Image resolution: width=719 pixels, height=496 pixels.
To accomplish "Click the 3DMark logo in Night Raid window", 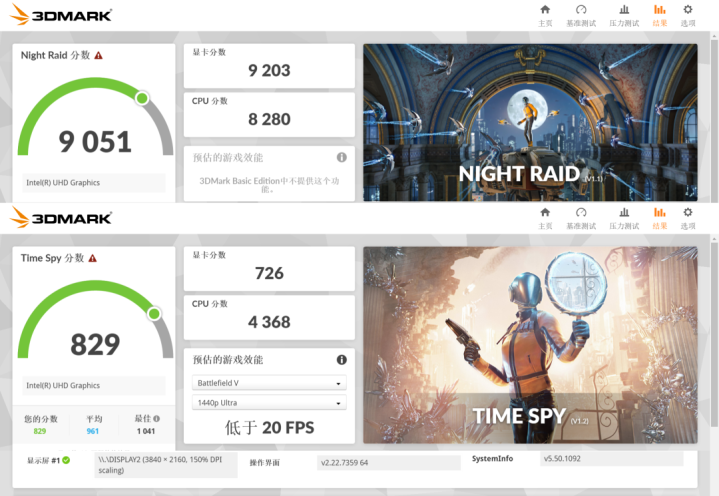I will [61, 15].
